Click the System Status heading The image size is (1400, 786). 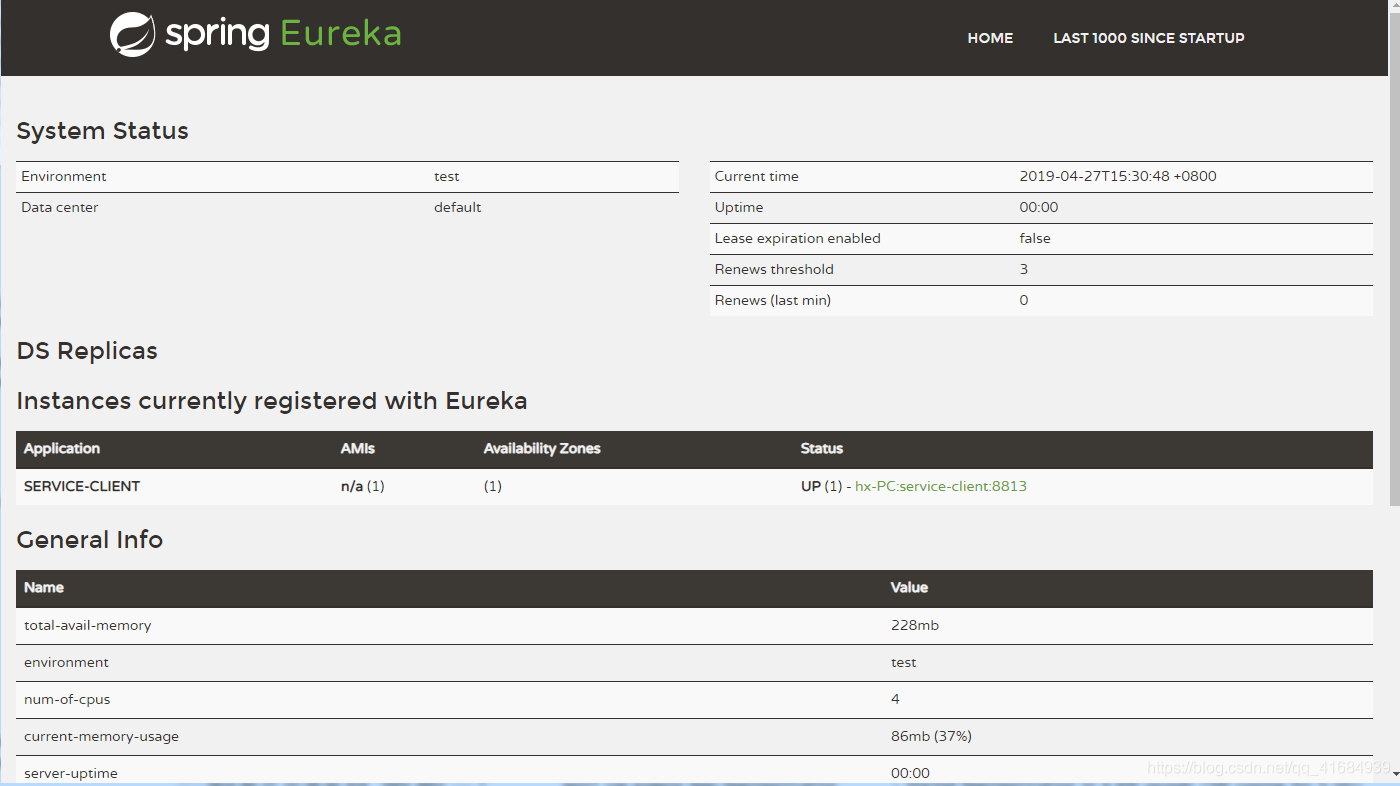(102, 131)
